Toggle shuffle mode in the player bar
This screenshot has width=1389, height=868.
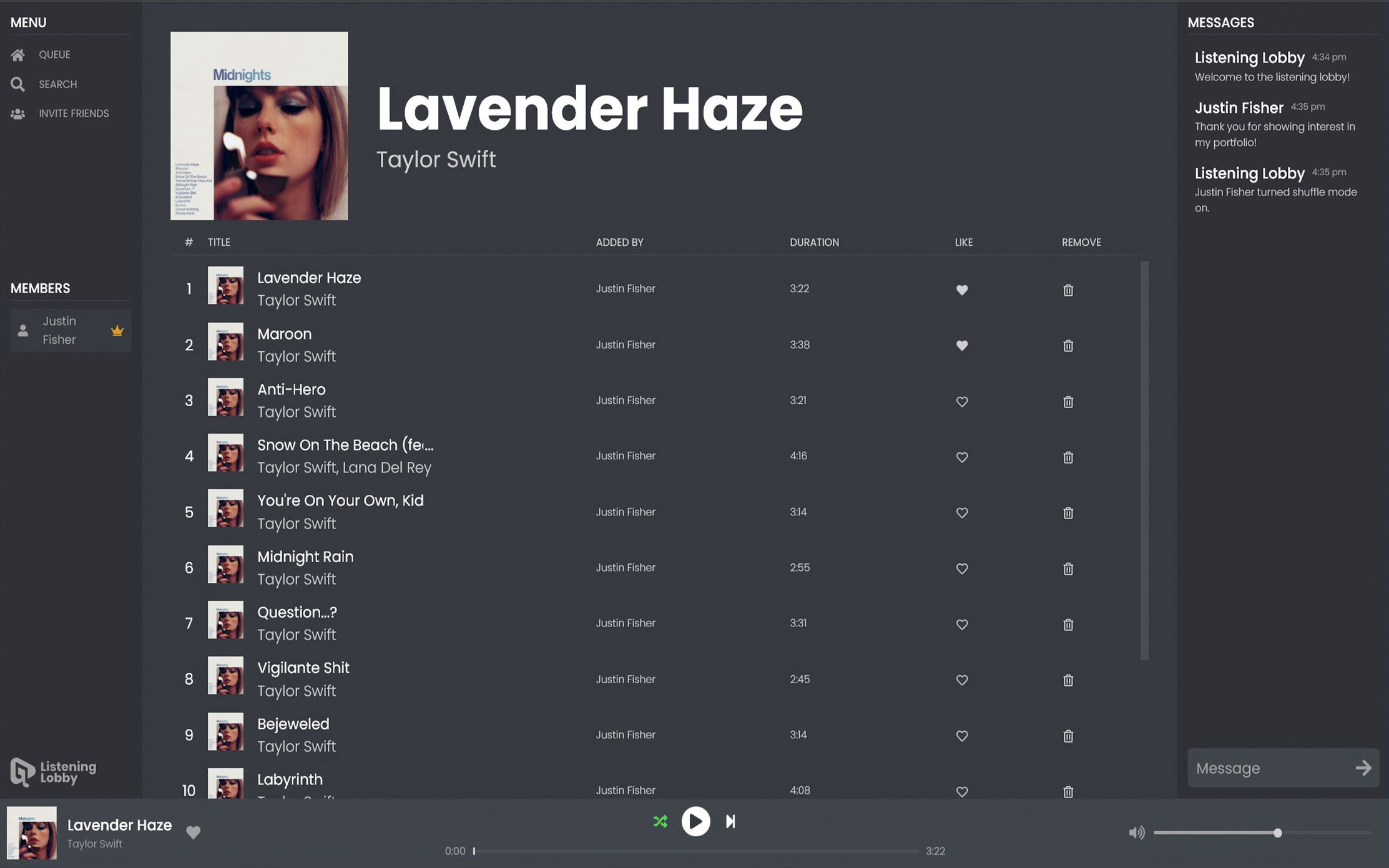click(x=660, y=821)
